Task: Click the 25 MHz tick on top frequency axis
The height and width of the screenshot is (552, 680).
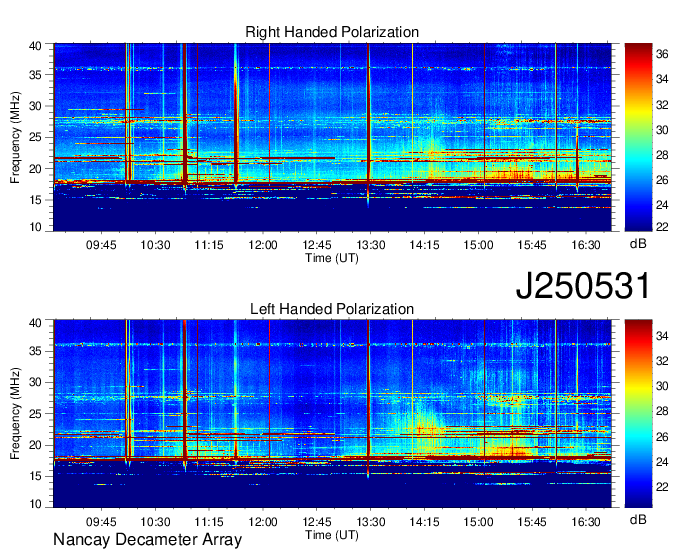Action: (x=35, y=137)
